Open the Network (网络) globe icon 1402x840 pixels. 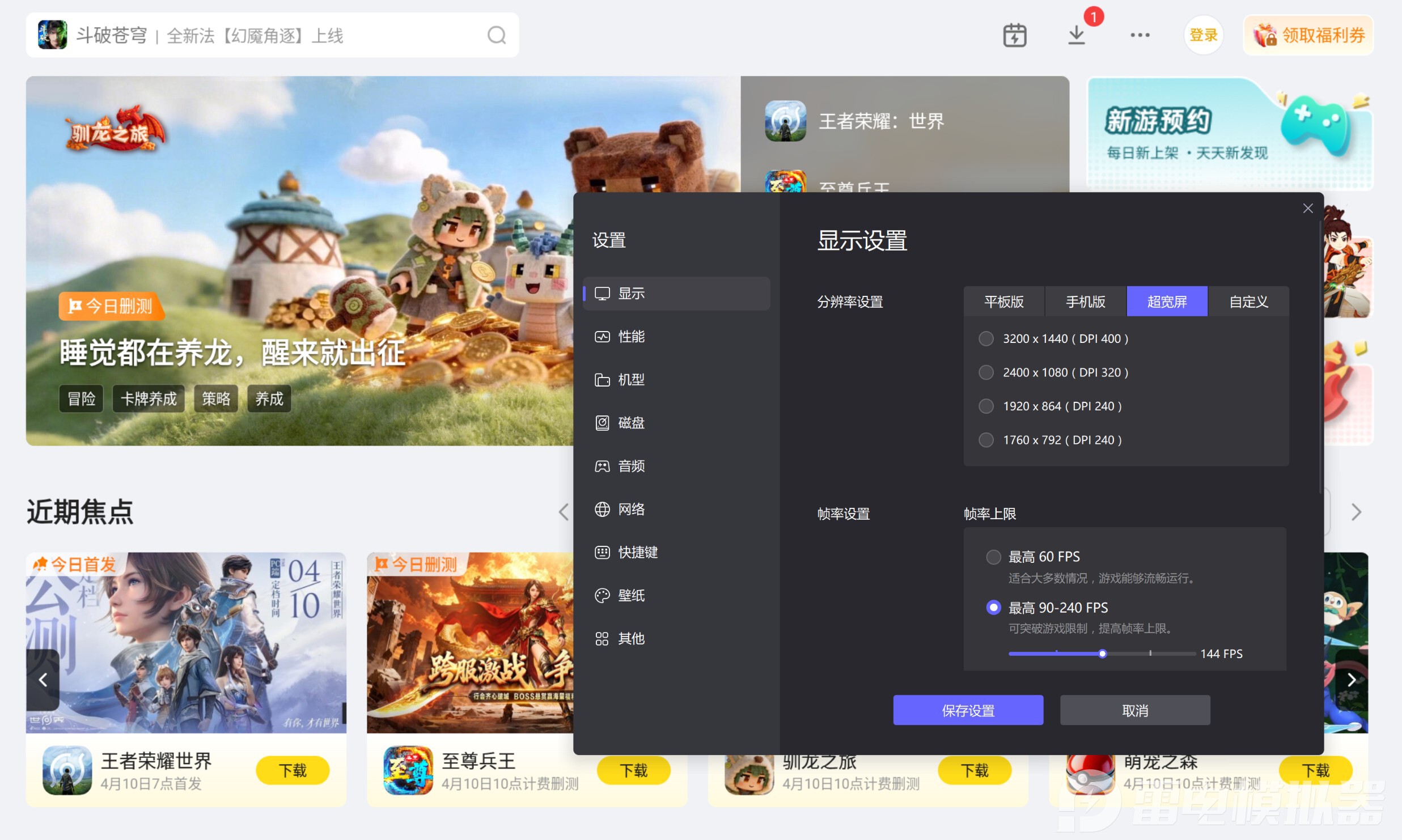point(602,509)
